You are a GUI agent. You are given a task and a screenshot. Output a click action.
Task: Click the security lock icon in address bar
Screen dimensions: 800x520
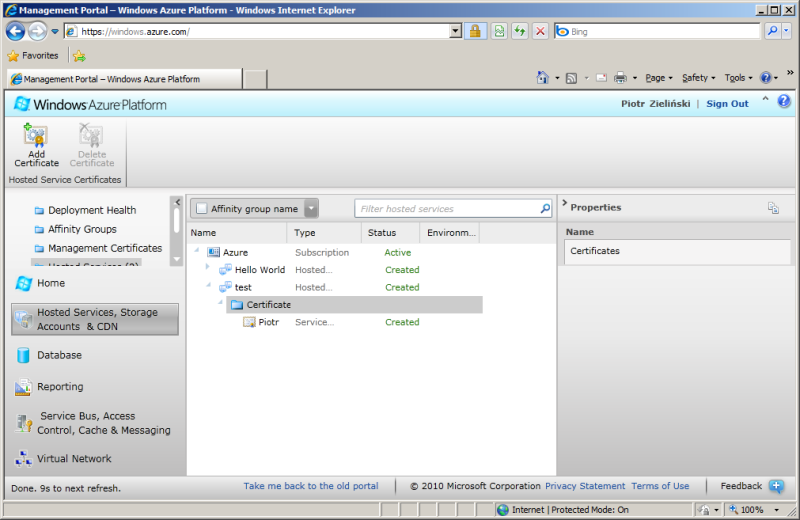(x=475, y=32)
